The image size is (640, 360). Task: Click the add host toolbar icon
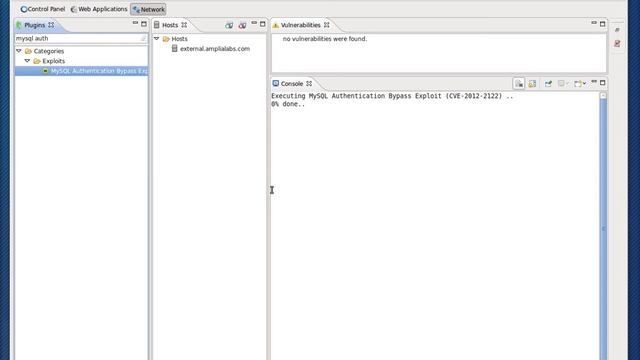point(229,25)
